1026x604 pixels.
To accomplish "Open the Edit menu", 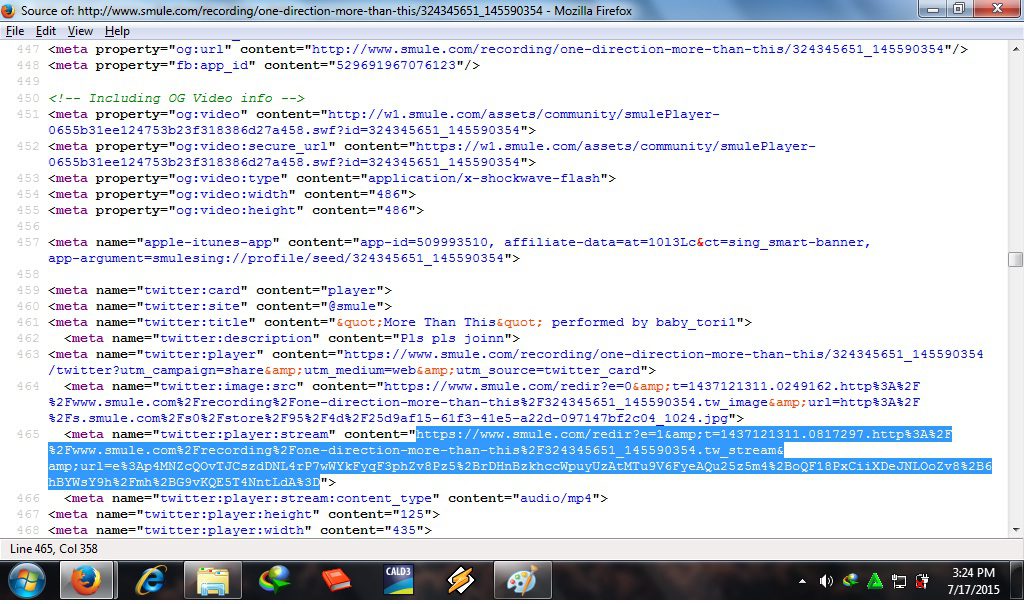I will [45, 31].
